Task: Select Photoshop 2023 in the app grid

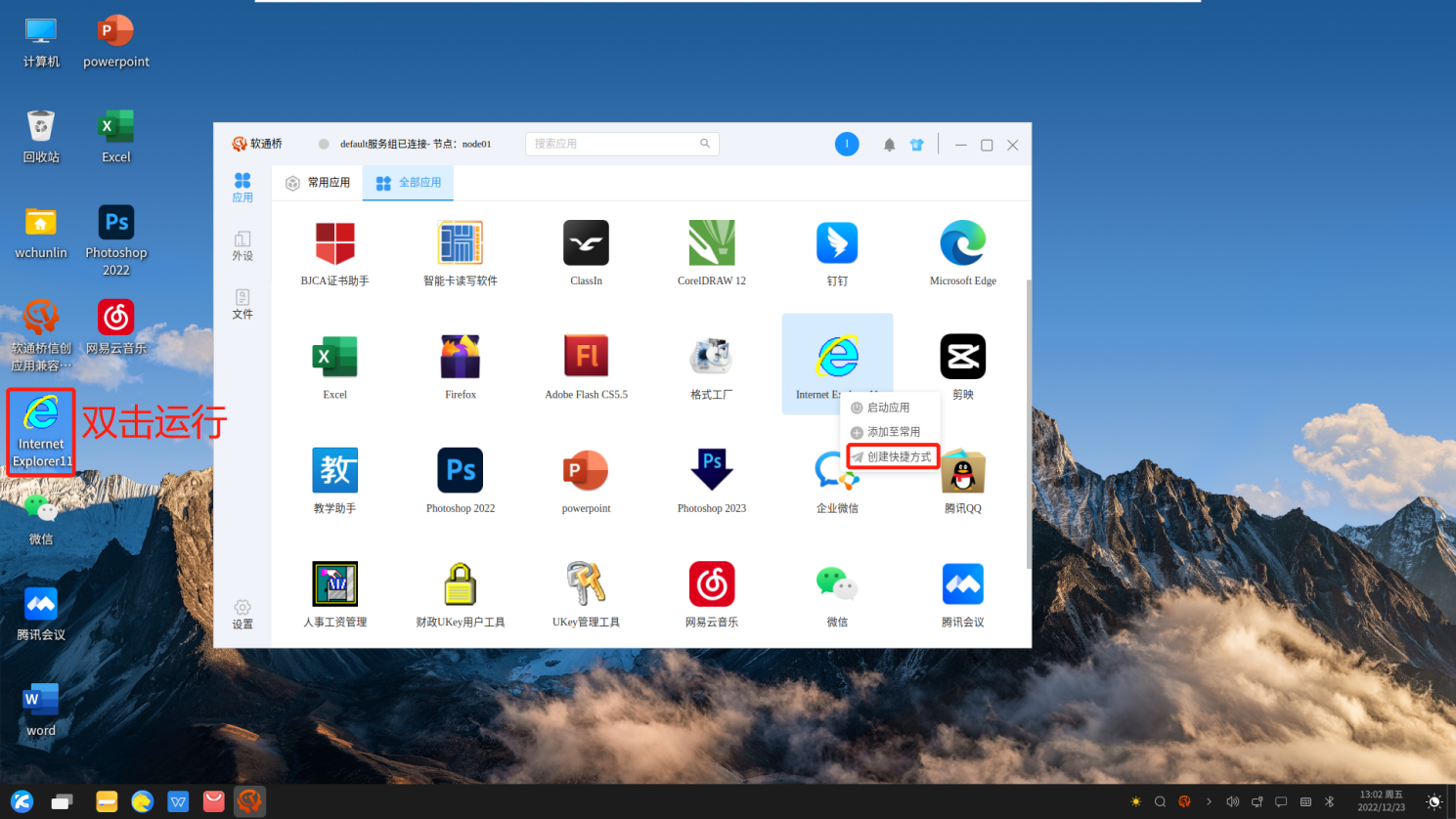Action: click(712, 470)
